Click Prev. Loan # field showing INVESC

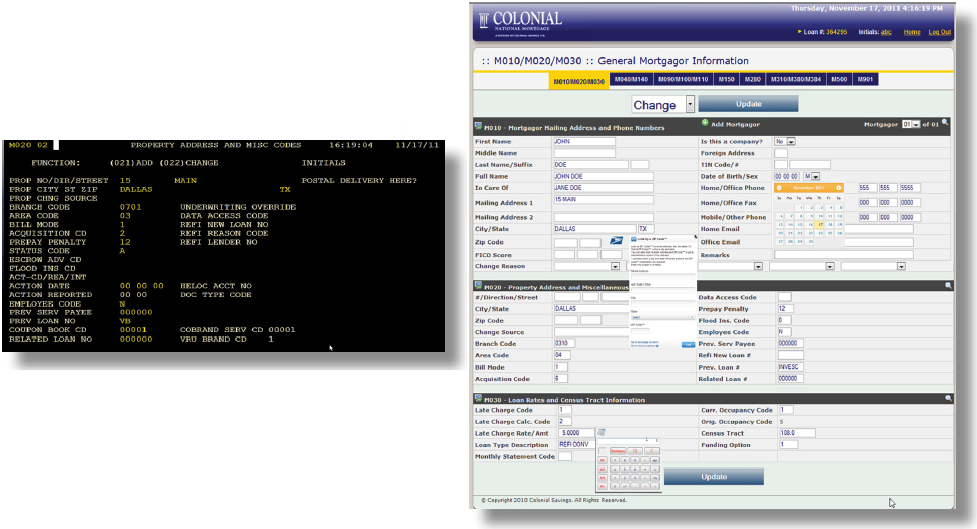tap(791, 367)
